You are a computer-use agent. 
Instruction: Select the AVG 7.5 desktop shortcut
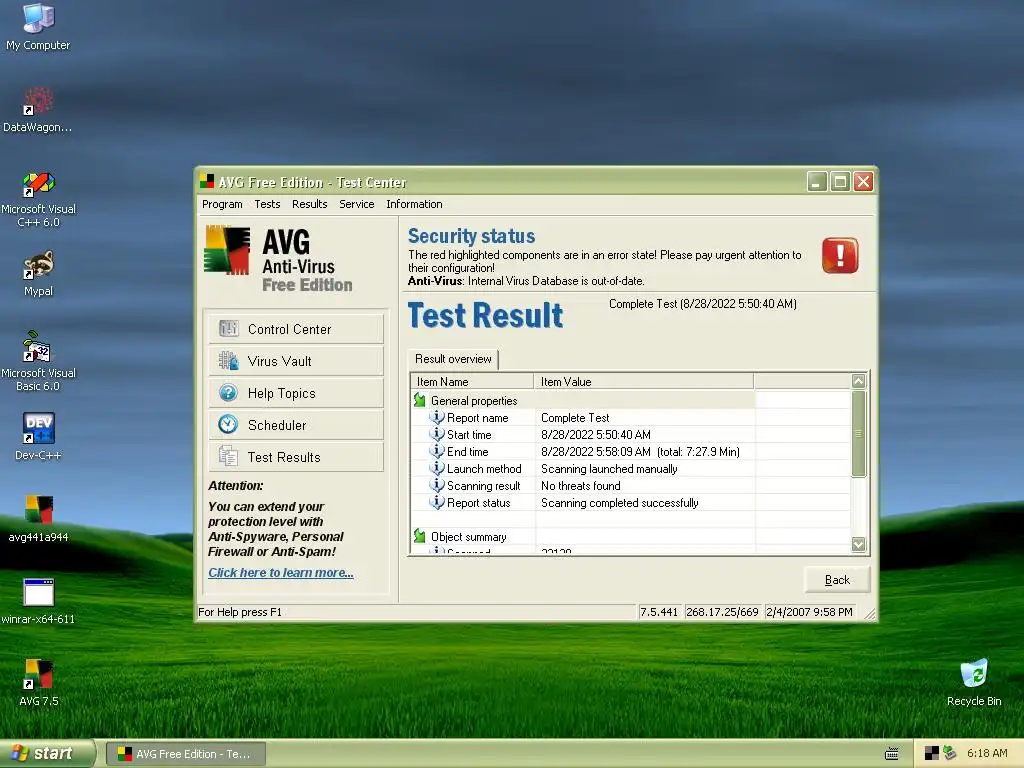click(38, 682)
